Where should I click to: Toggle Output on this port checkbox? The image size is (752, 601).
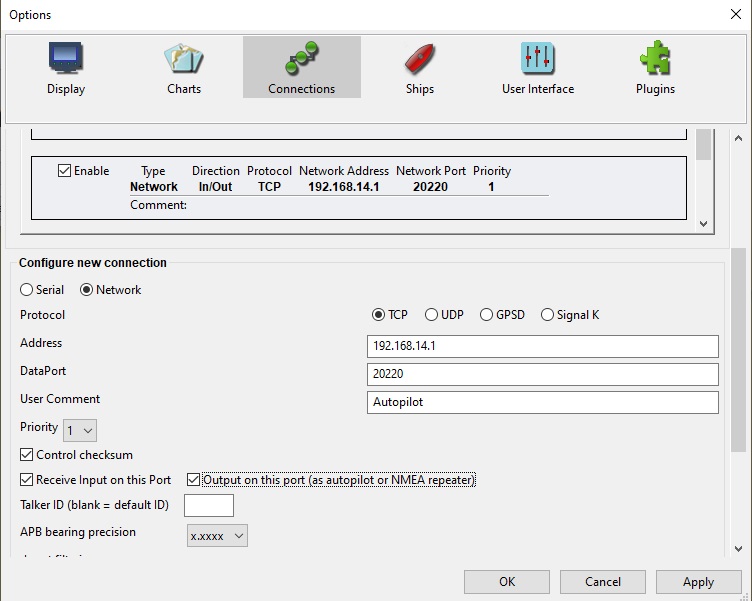tap(194, 480)
